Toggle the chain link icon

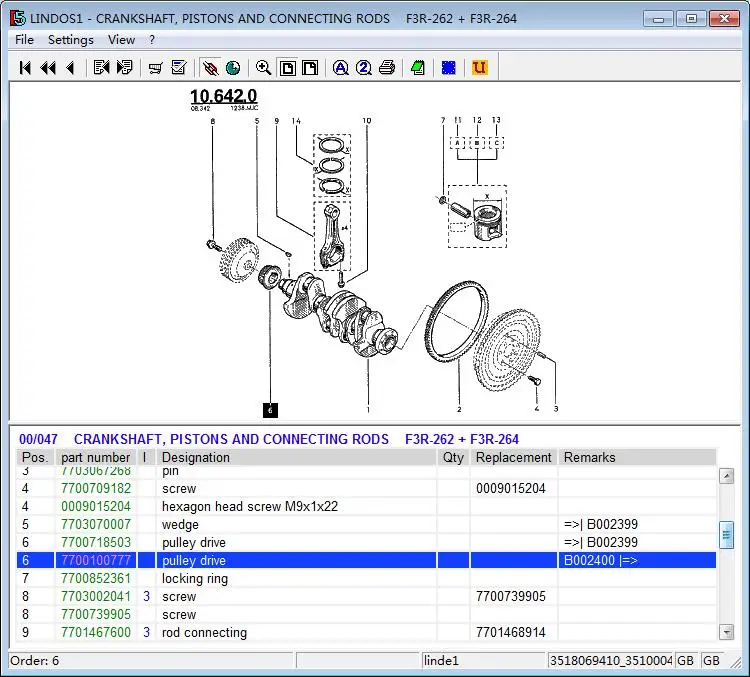coord(210,68)
